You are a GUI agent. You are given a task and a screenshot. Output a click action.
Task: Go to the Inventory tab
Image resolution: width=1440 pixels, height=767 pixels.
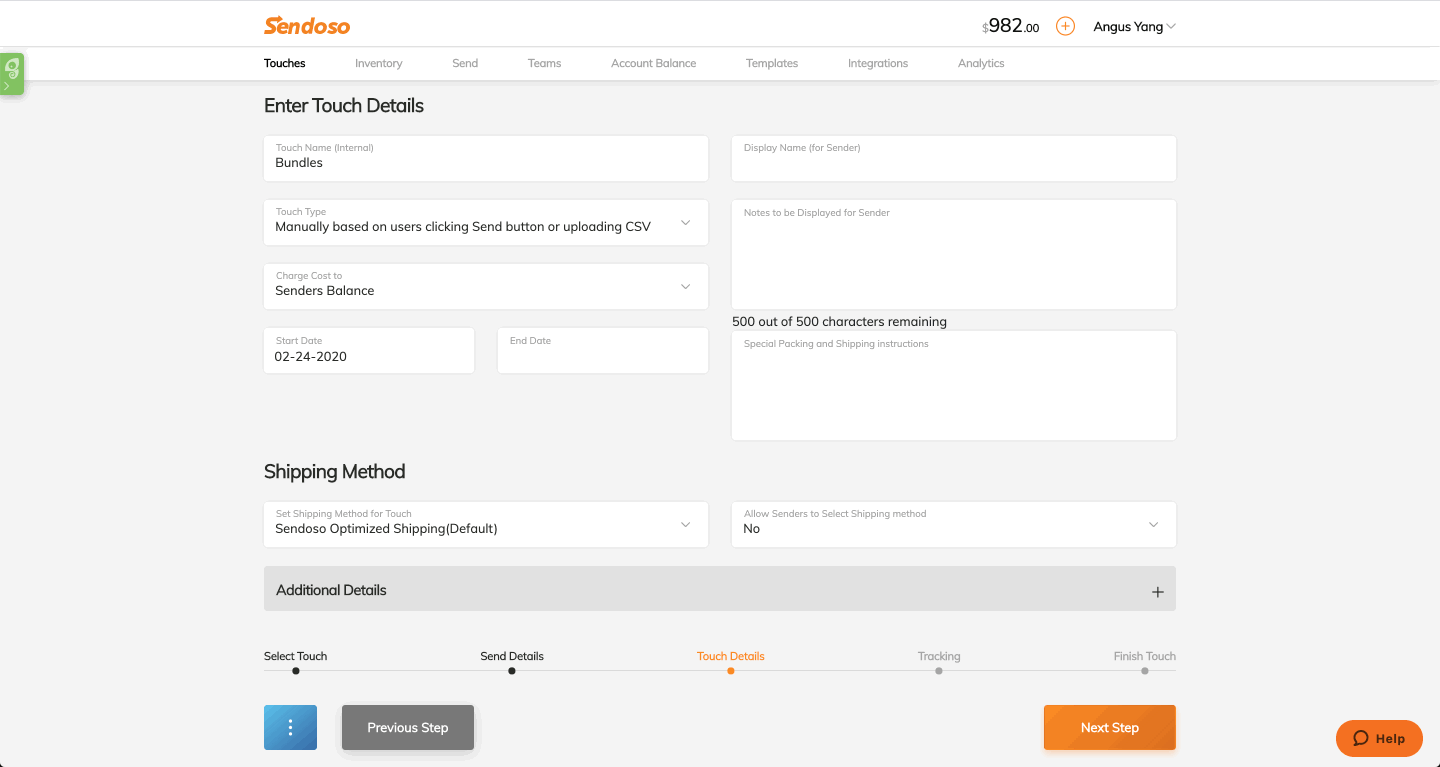pos(378,63)
